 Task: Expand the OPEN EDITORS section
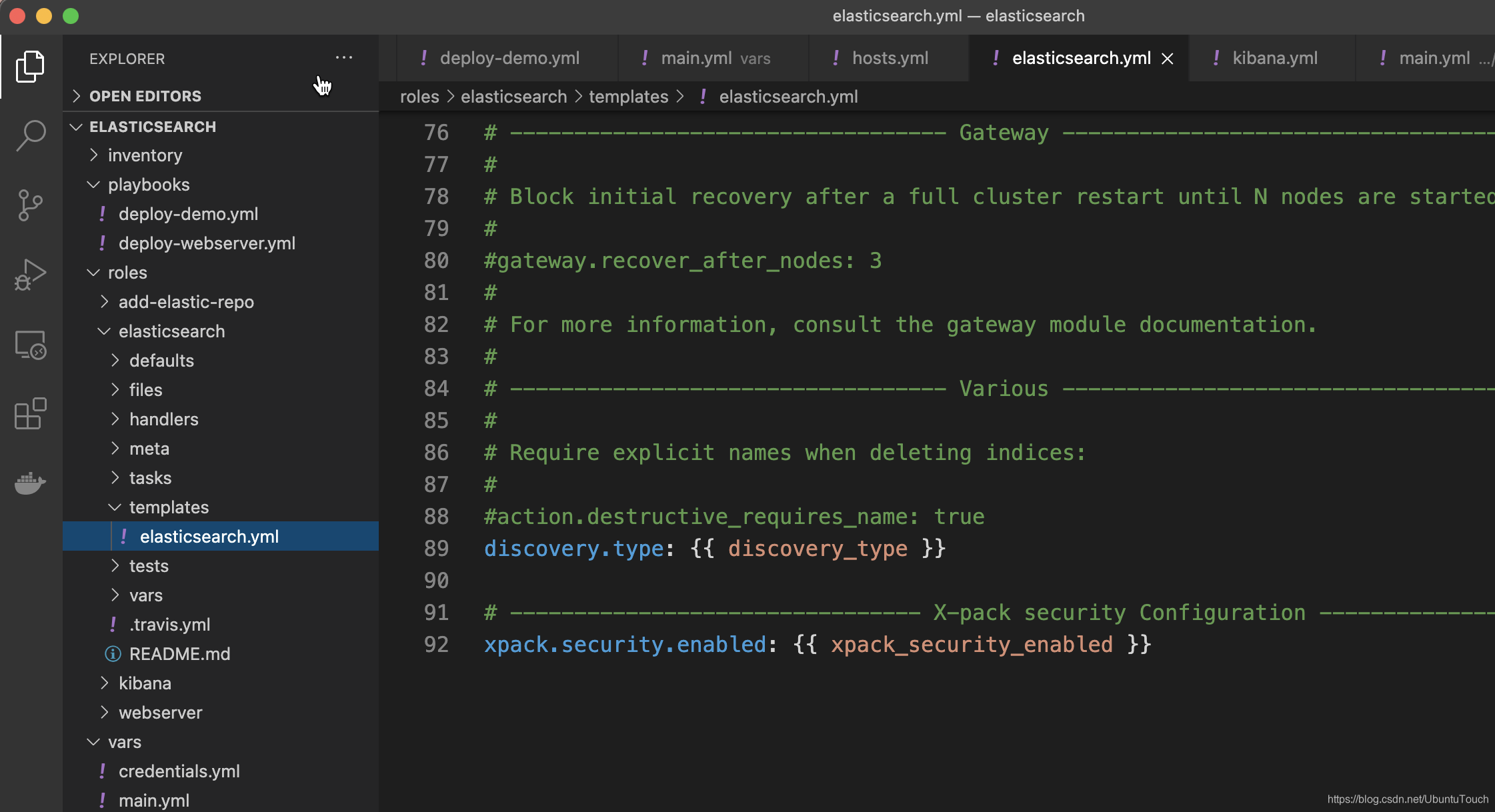click(x=145, y=96)
